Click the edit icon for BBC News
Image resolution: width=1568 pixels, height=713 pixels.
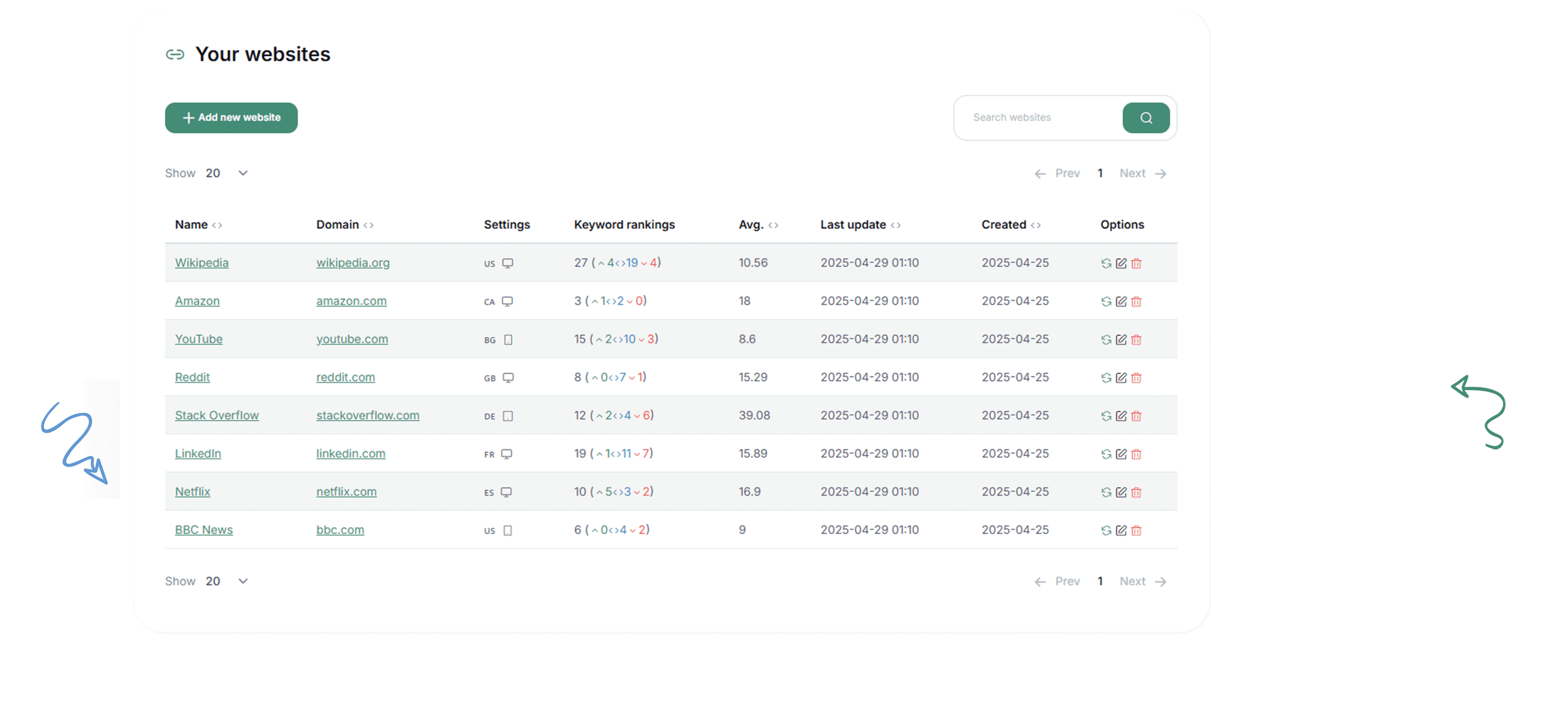click(x=1121, y=531)
